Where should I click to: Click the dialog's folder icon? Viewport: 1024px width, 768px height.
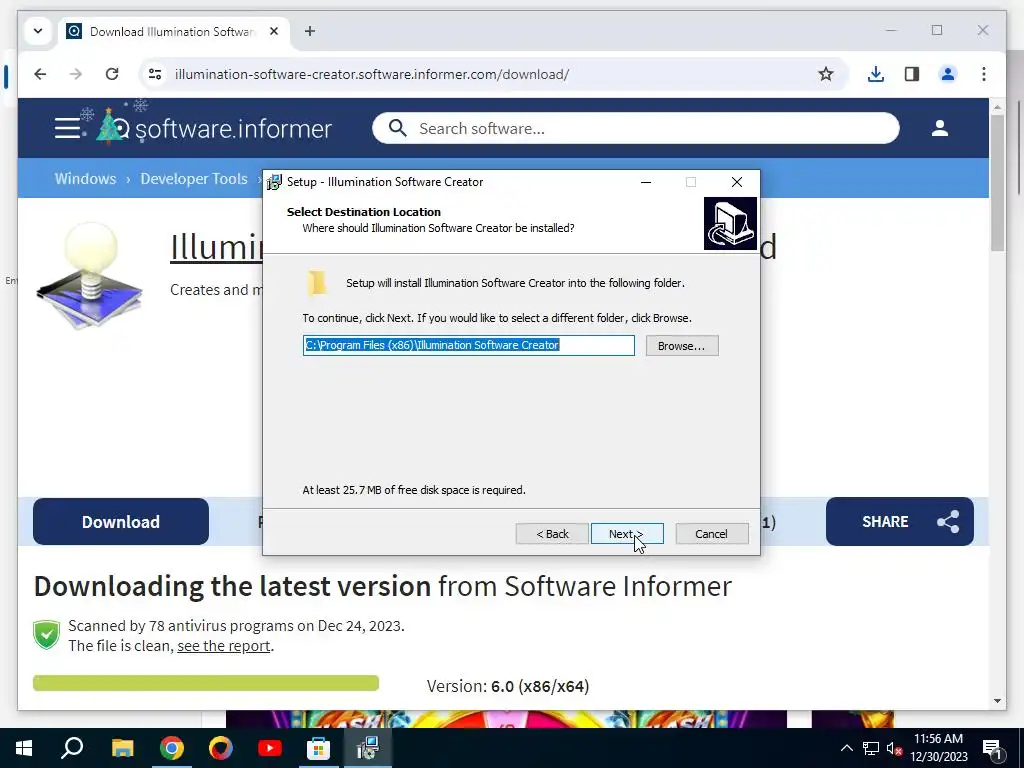pos(317,283)
